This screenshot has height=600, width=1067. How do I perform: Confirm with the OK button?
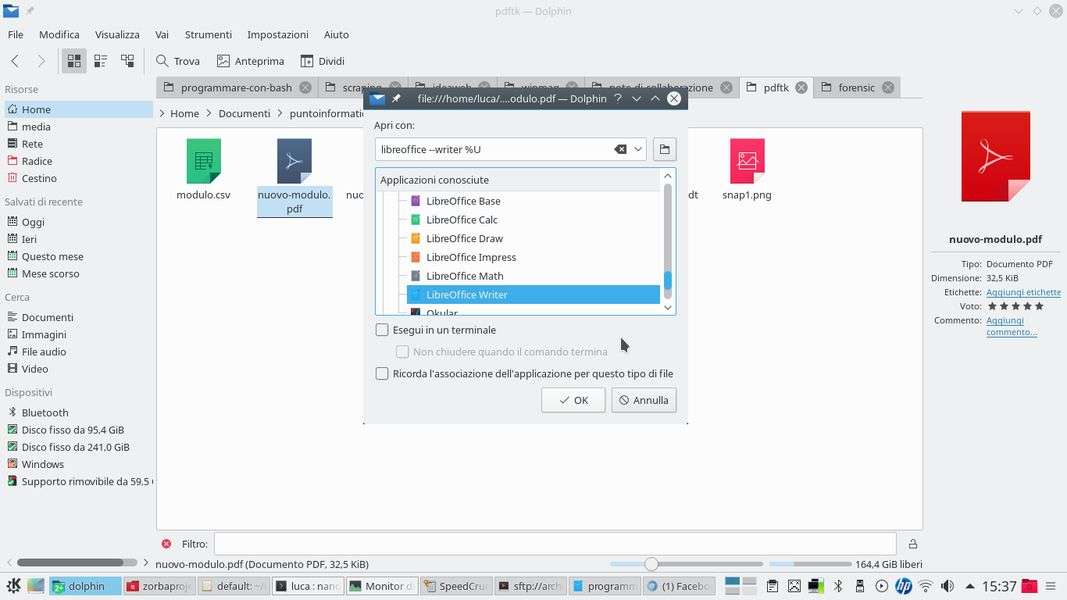click(x=573, y=400)
